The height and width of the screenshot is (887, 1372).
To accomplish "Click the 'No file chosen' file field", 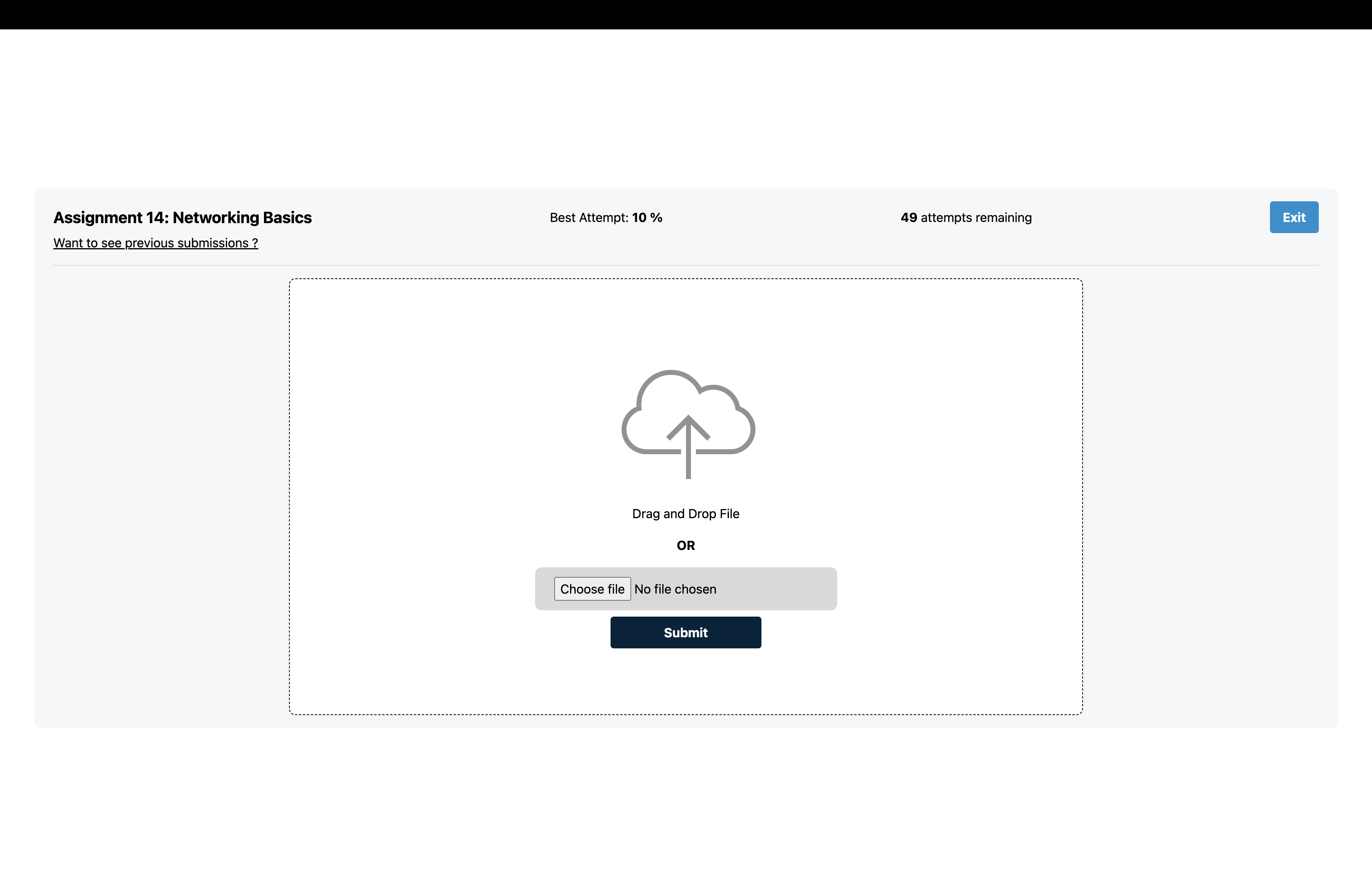I will [x=685, y=589].
